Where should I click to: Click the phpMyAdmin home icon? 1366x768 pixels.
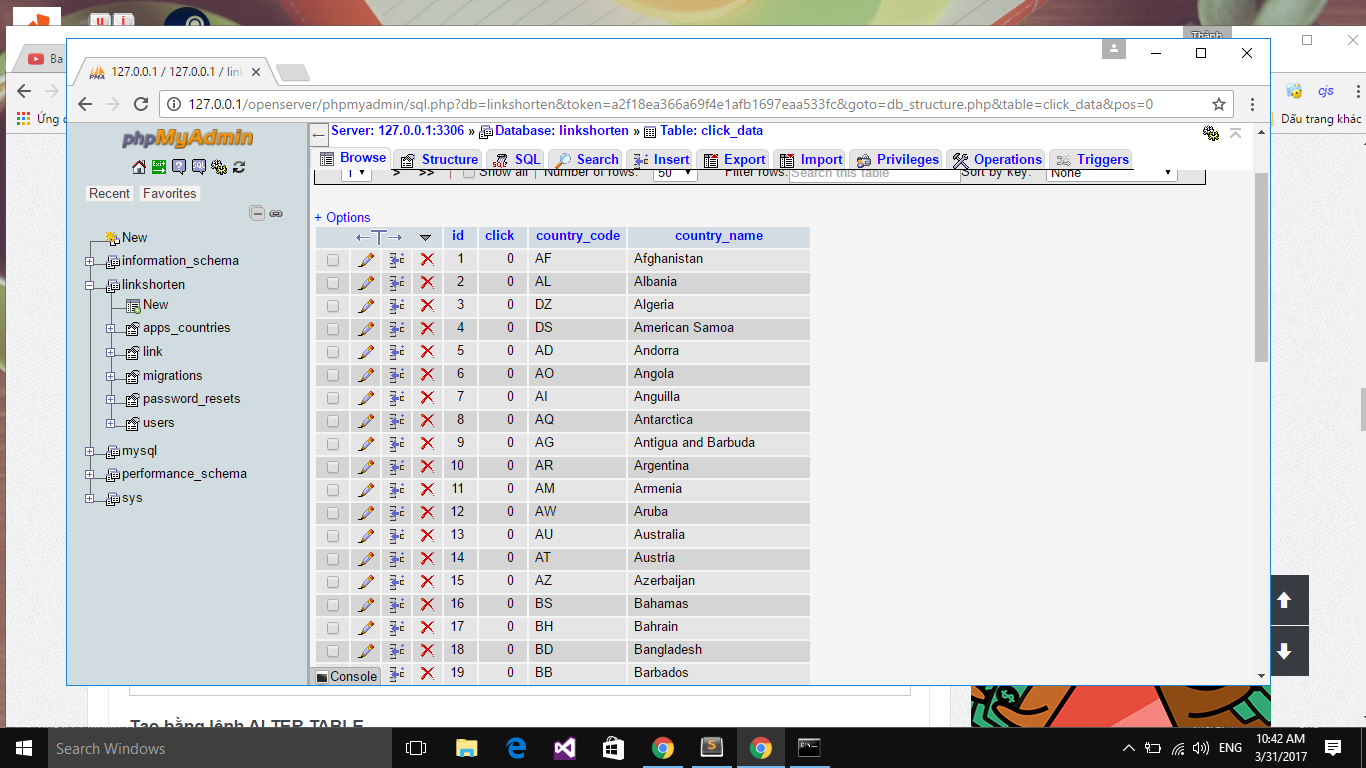click(x=139, y=167)
